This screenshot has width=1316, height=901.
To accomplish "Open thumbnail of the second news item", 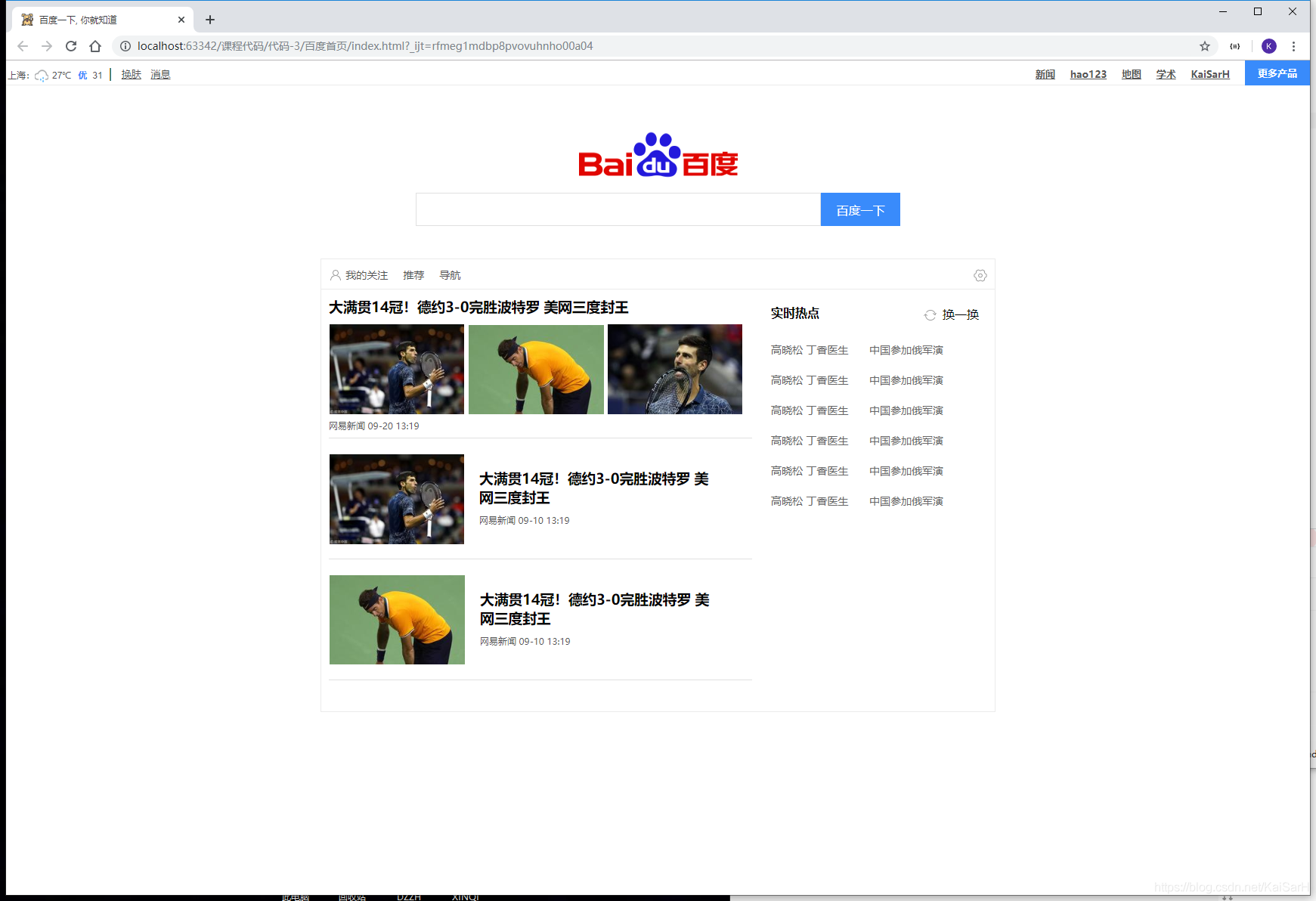I will (397, 499).
